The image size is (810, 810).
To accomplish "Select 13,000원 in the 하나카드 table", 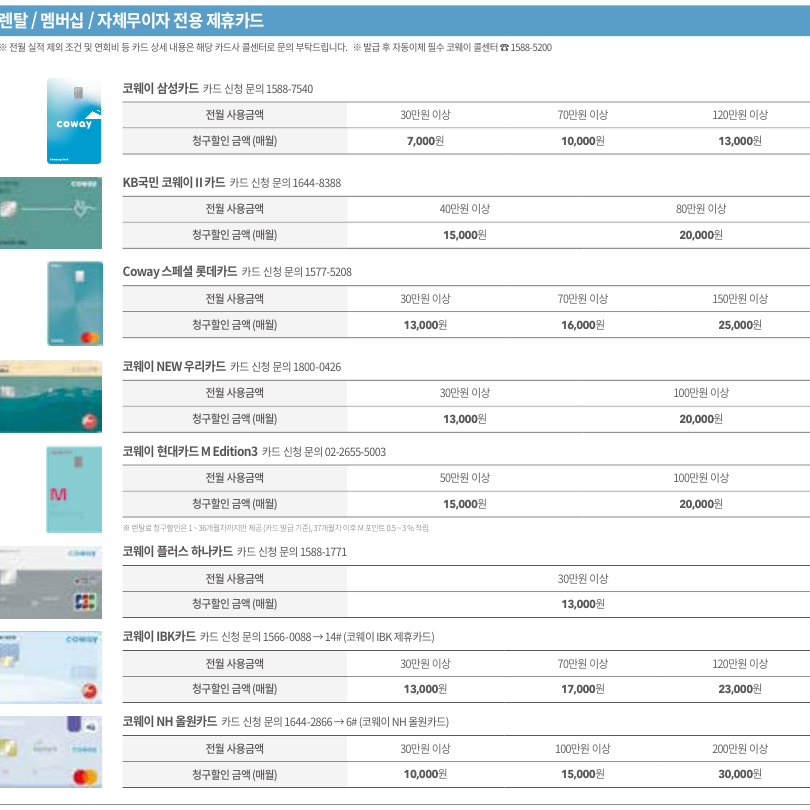I will click(583, 604).
